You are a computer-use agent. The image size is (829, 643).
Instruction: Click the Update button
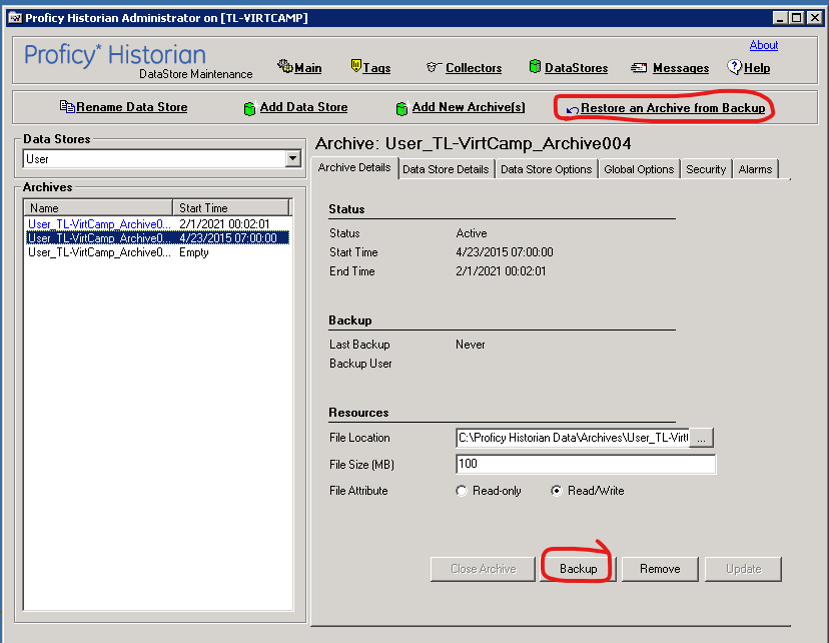coord(743,569)
